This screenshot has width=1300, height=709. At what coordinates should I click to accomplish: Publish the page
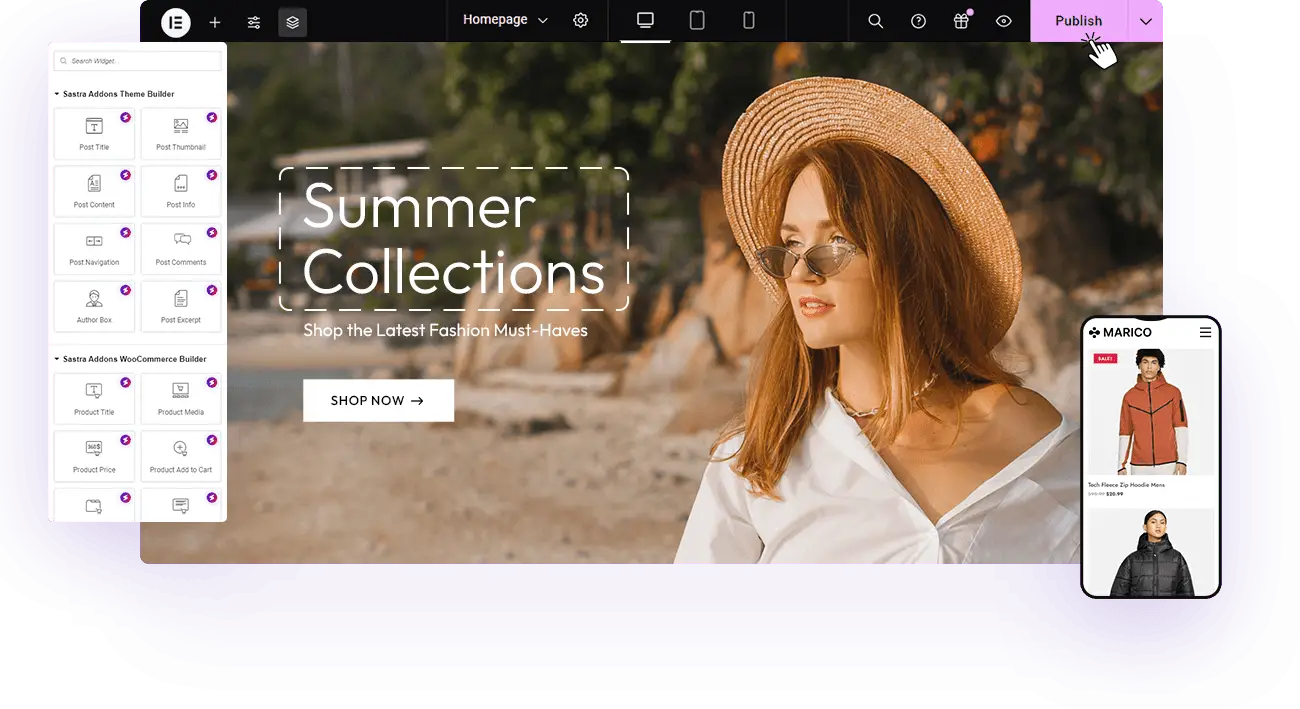click(x=1078, y=20)
